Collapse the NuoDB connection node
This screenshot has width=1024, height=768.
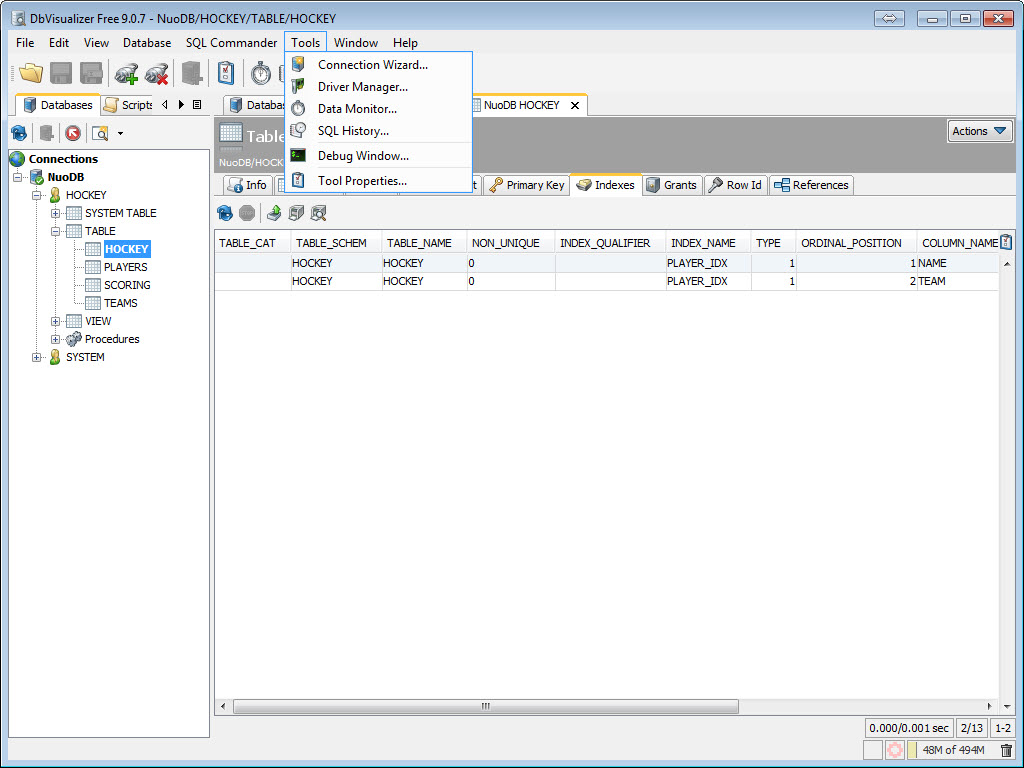coord(18,177)
